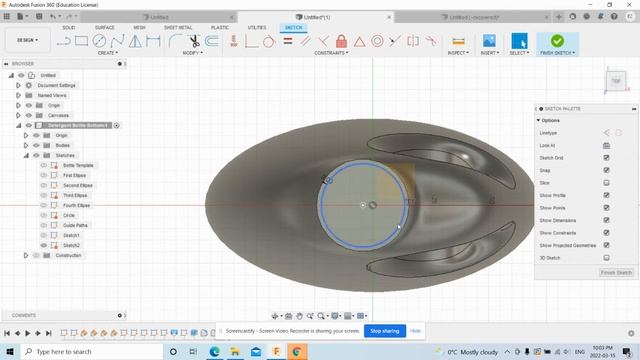This screenshot has height=360, width=640.
Task: Apply the Concentric constraint
Action: [377, 41]
